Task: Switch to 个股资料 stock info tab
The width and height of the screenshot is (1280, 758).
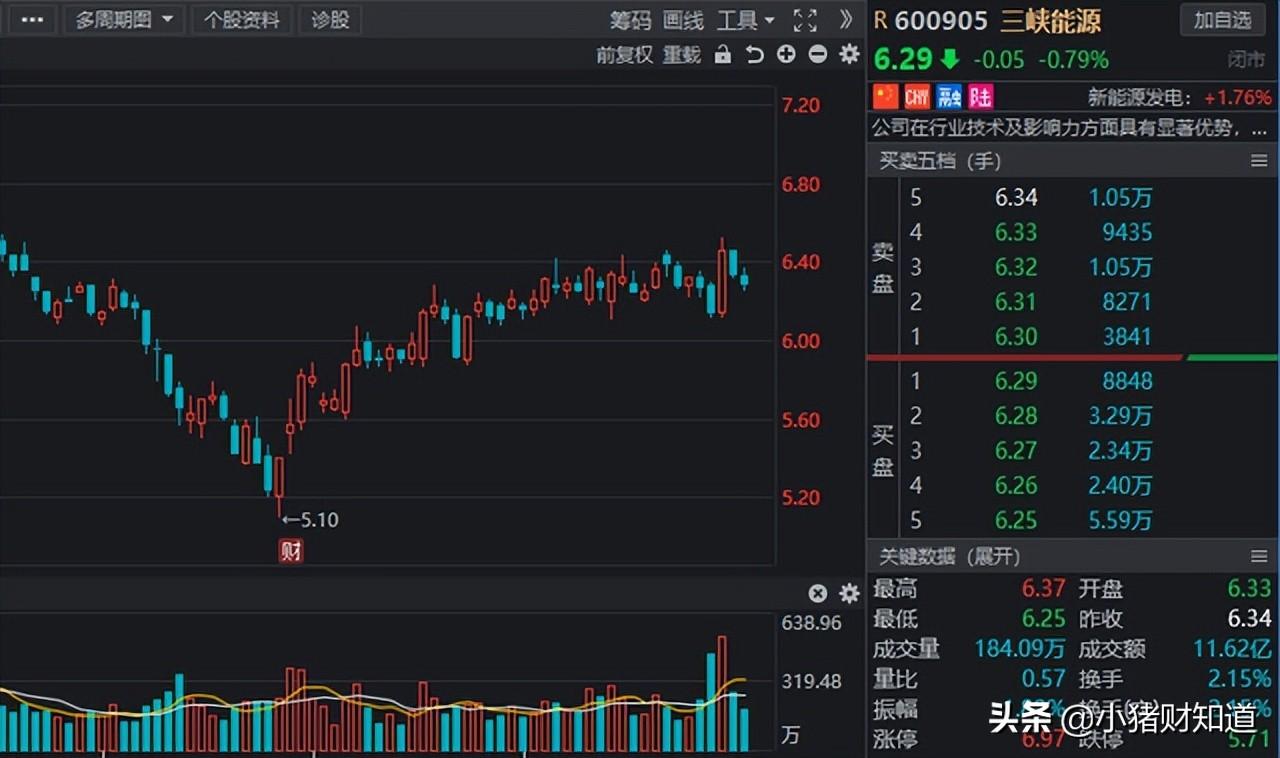Action: 241,19
